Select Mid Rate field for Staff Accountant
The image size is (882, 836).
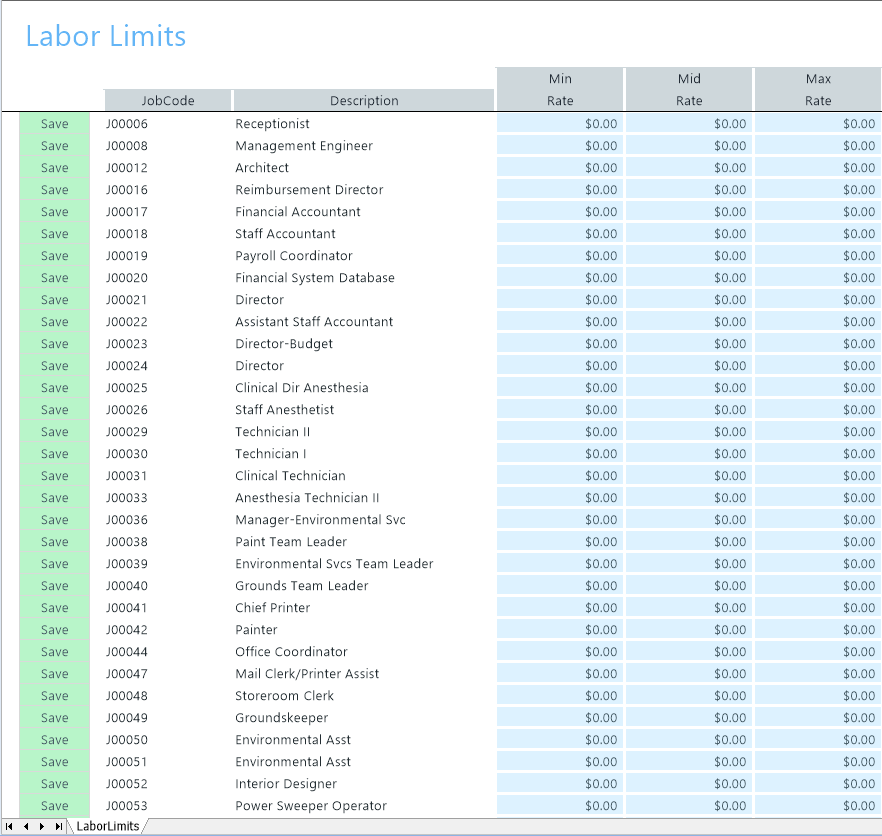tap(689, 234)
